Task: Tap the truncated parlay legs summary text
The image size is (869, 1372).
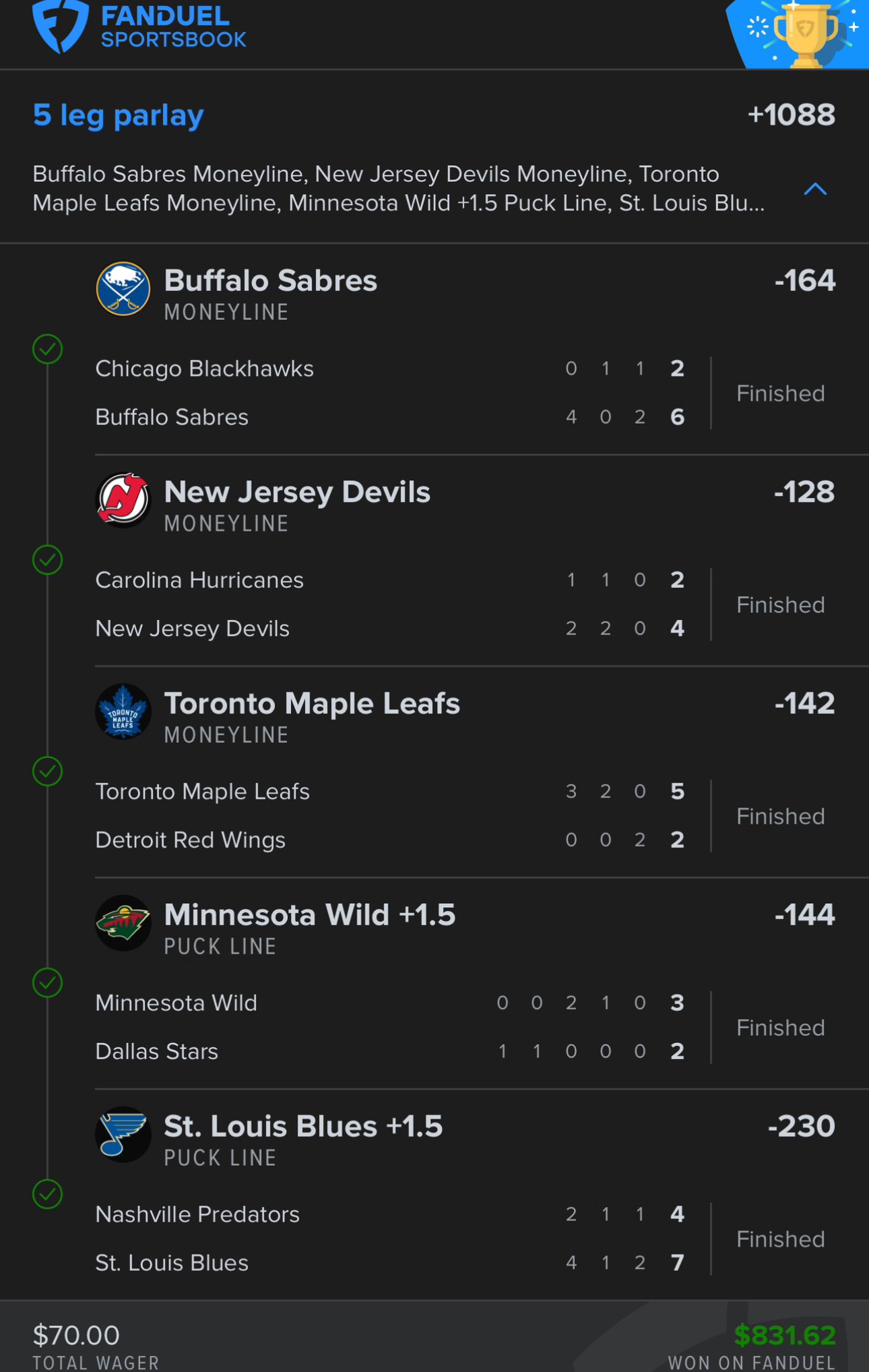Action: [x=399, y=189]
